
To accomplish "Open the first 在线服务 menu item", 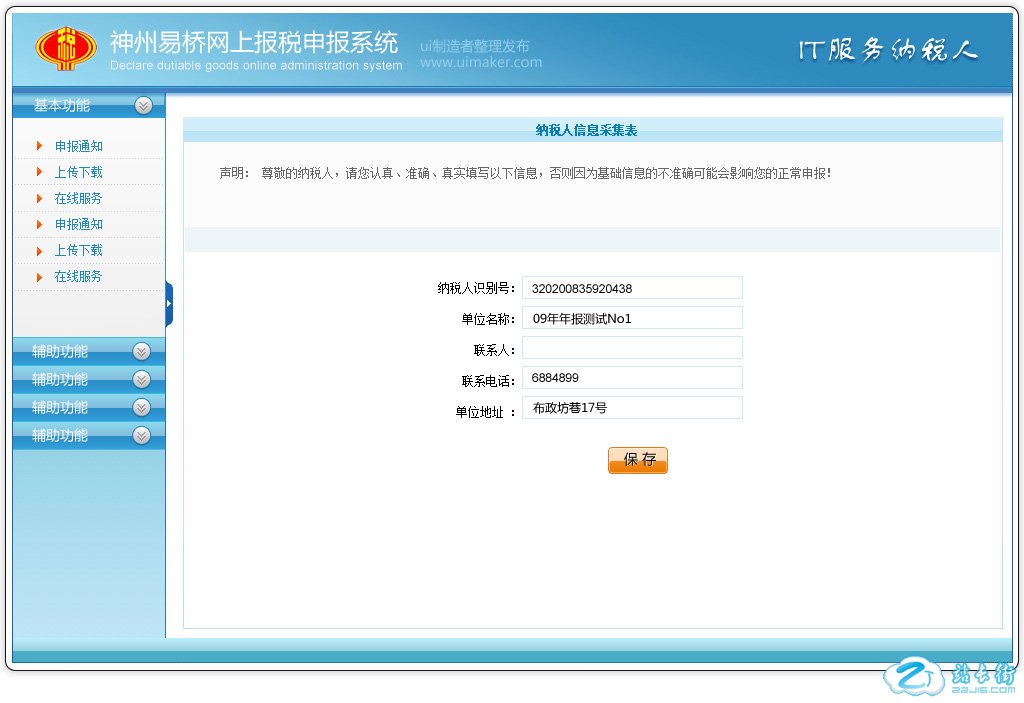I will pyautogui.click(x=78, y=198).
